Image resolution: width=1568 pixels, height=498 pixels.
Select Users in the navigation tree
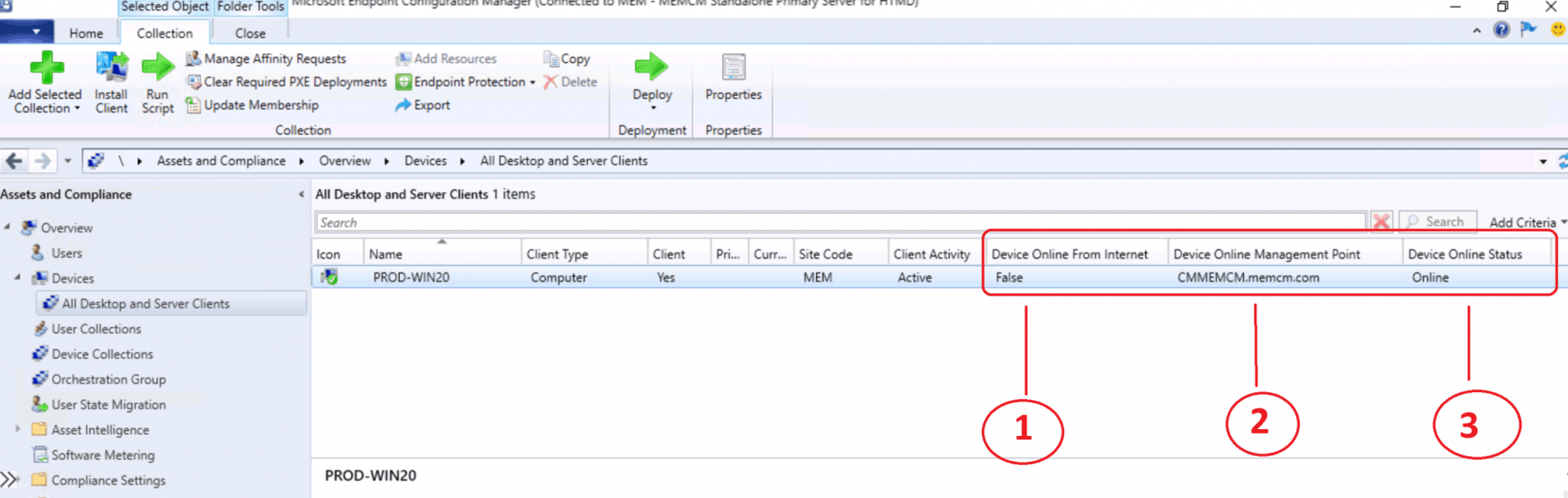tap(67, 253)
